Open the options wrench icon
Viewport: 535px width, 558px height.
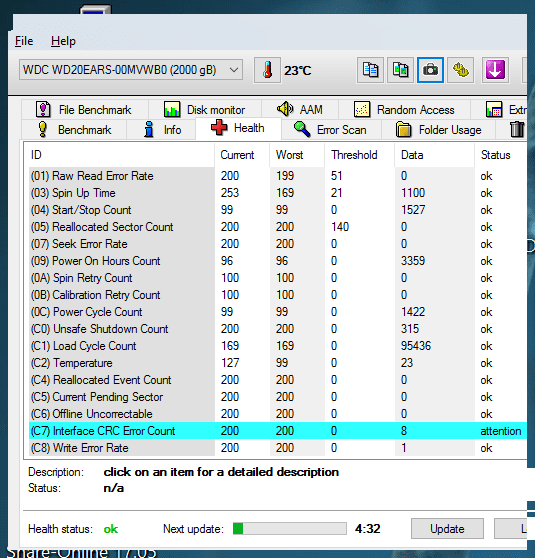461,70
